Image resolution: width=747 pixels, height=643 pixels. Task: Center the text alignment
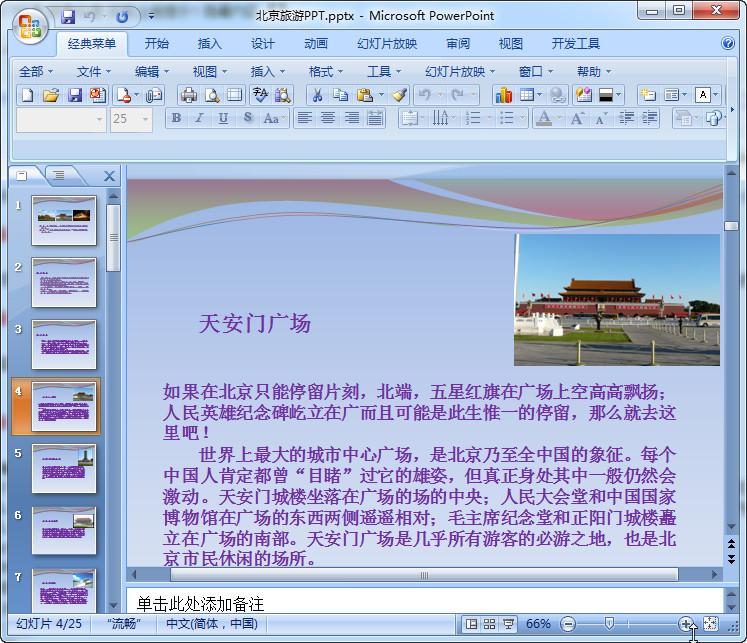coord(328,118)
